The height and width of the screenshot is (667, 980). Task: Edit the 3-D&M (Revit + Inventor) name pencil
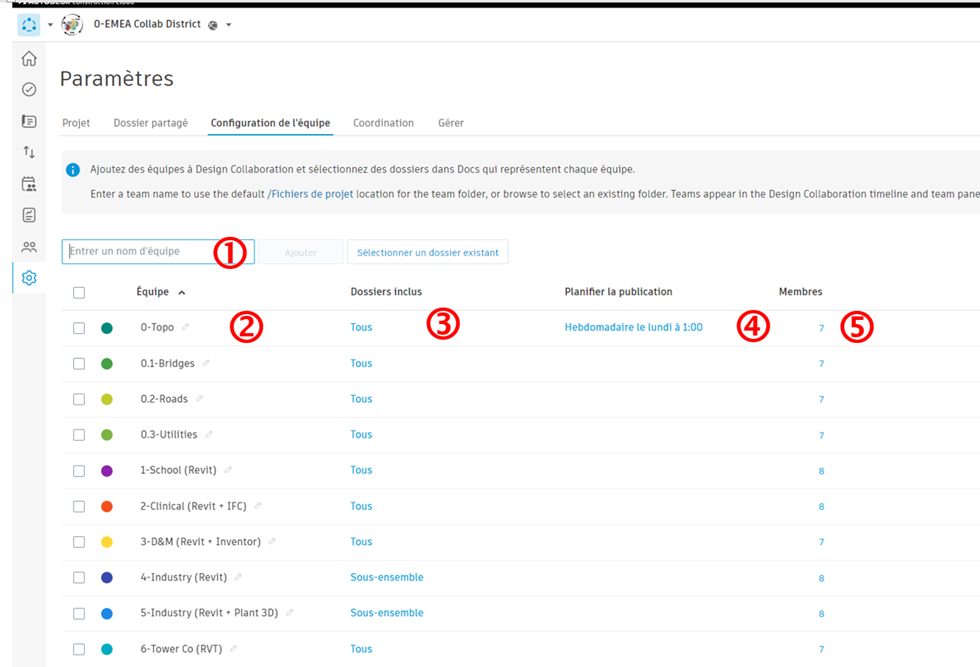tap(272, 541)
